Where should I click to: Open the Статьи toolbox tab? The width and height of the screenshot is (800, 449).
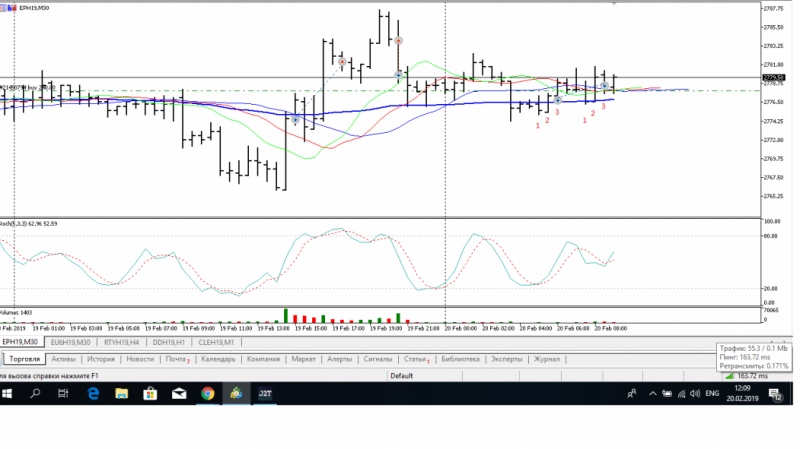[x=416, y=359]
